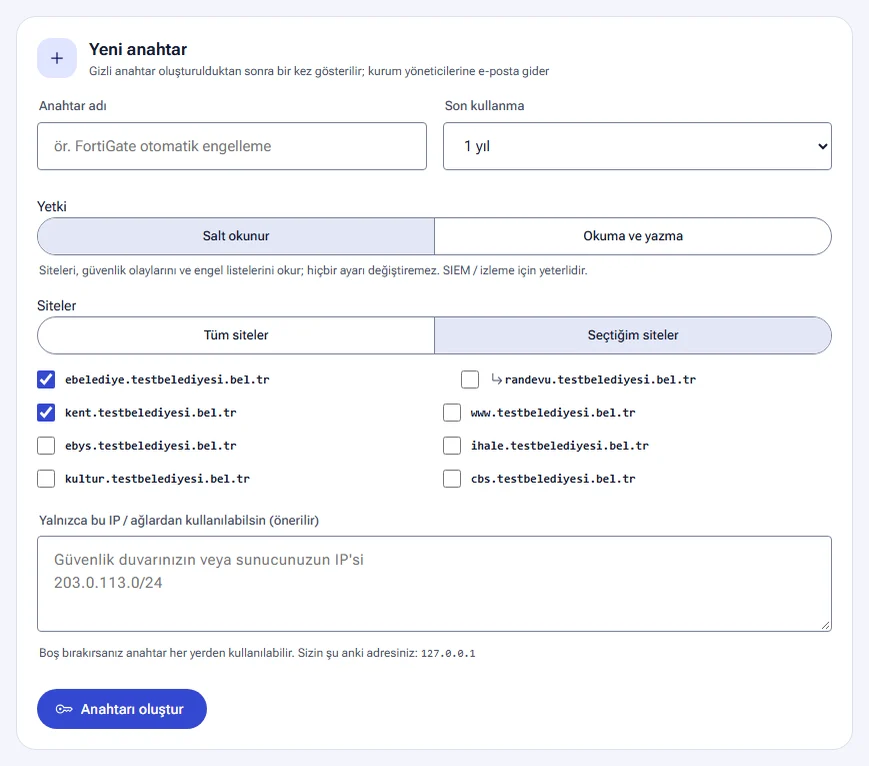Uncheck ebelediye.testbelediyesi.bel.tr checkbox

tap(46, 380)
